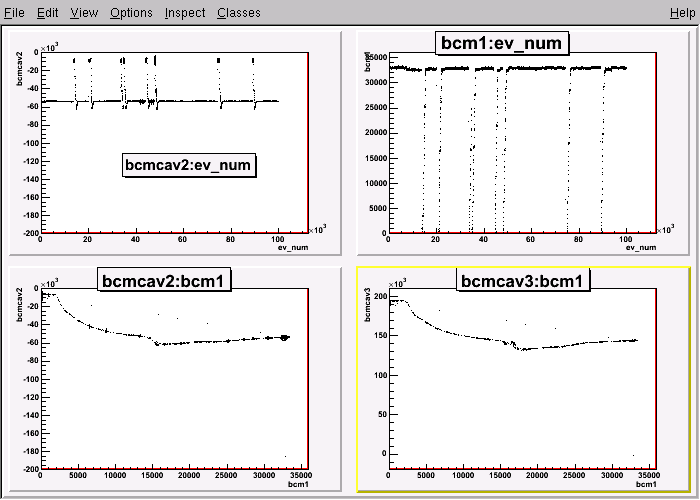Click the -100 y-axis tick in bcmcav2:ev_num plot

(x=30, y=143)
